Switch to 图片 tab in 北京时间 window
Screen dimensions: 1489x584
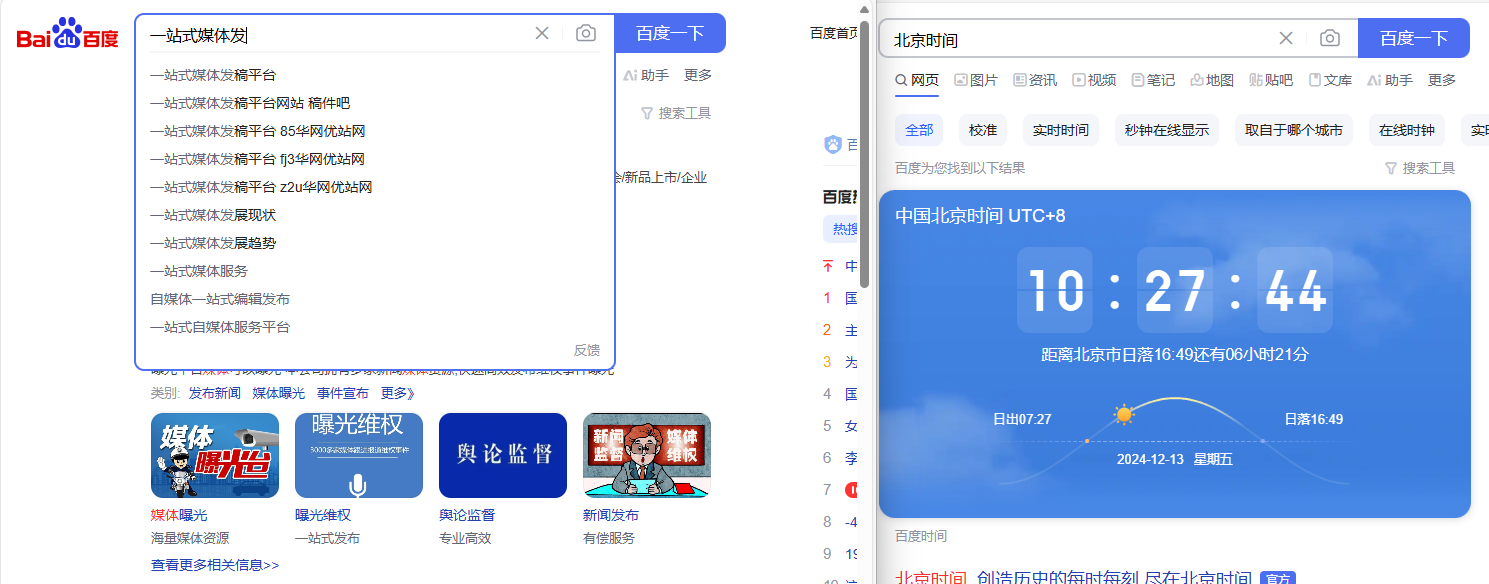click(x=976, y=80)
